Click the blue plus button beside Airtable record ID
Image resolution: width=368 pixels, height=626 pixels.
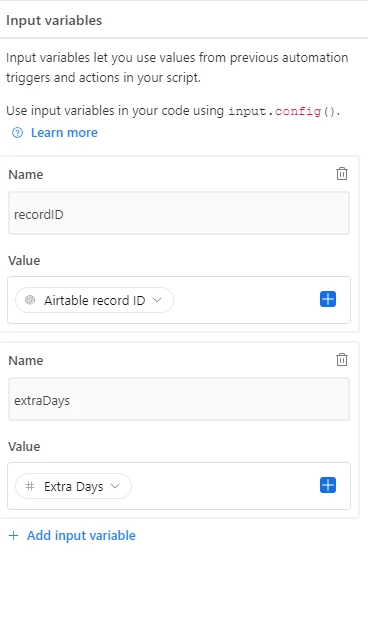[328, 299]
